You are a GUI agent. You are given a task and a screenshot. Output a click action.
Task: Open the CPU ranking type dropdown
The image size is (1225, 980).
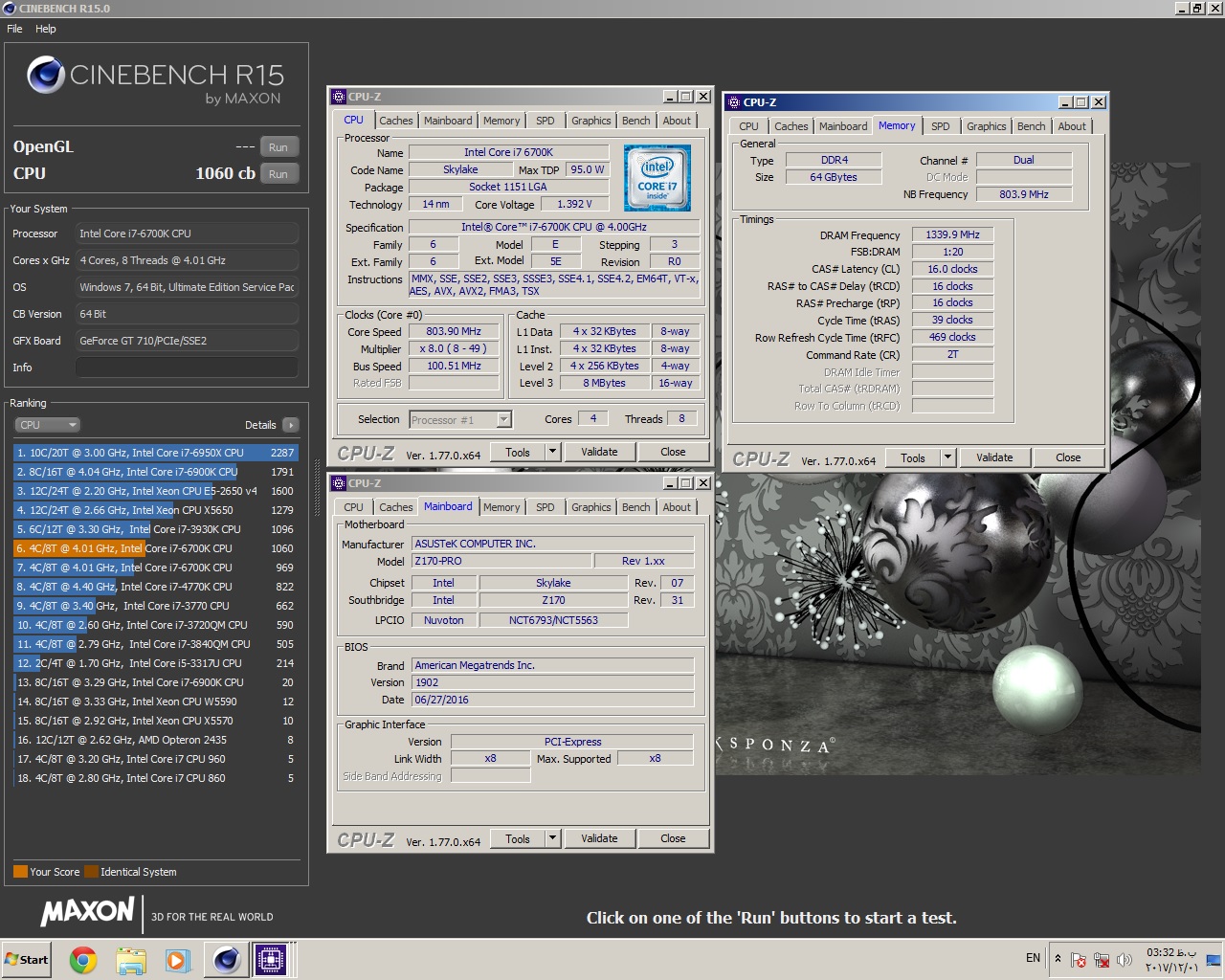pos(47,425)
